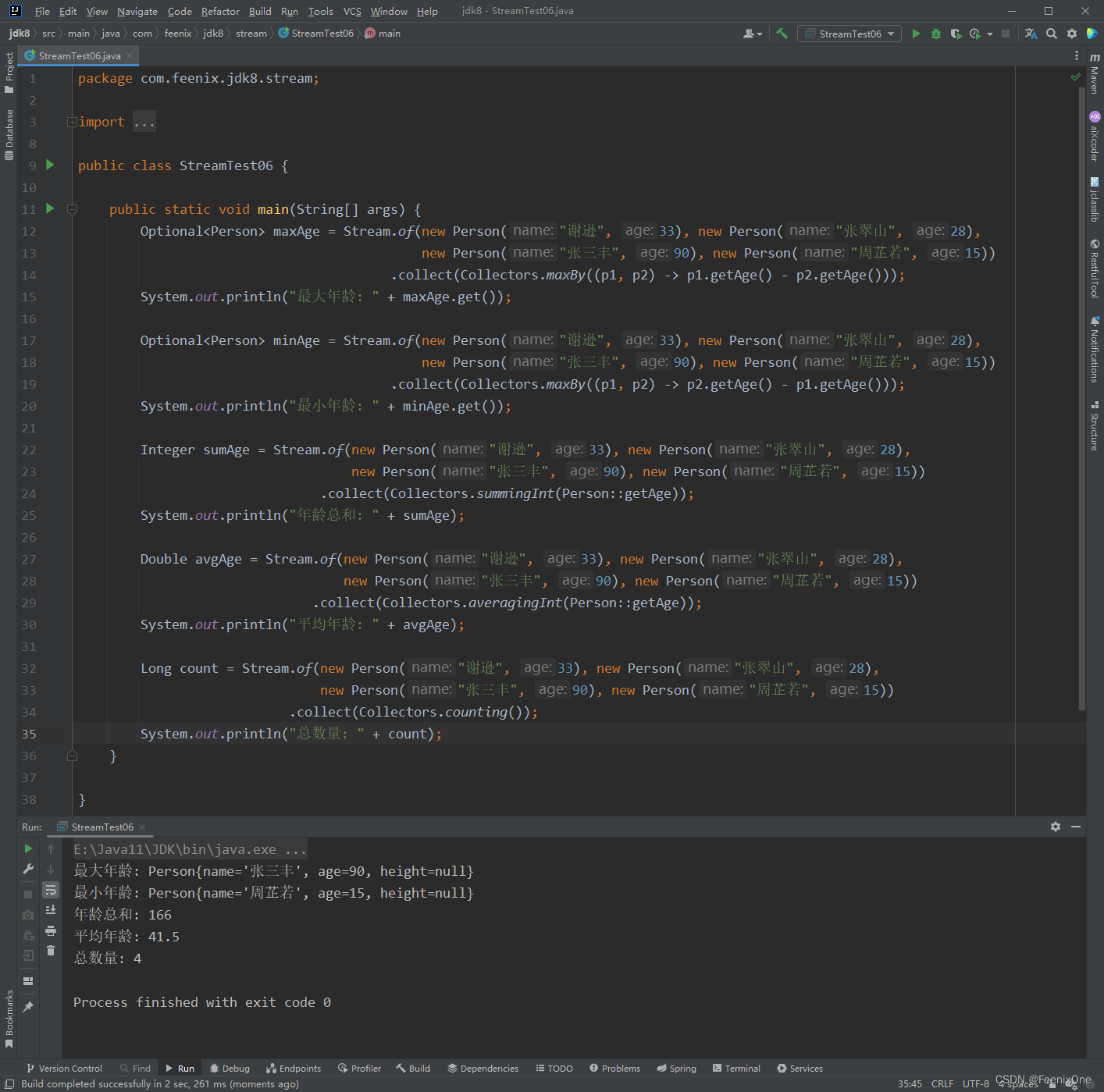Open Search Everywhere magnifier icon
Image resolution: width=1104 pixels, height=1092 pixels.
tap(1052, 34)
